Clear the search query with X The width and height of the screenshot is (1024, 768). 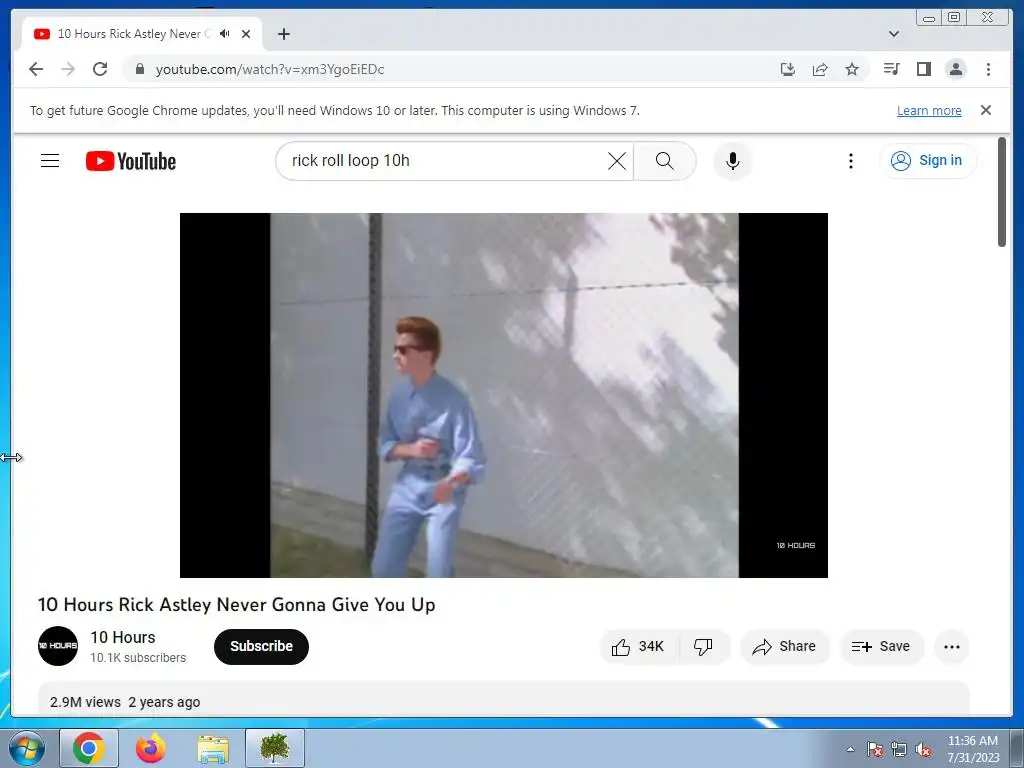pos(616,161)
